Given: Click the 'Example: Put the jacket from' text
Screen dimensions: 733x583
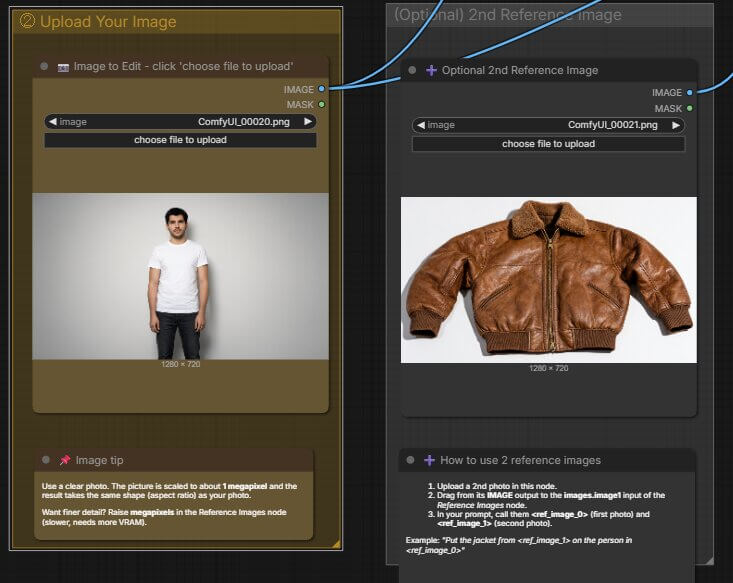Looking at the screenshot, I should pyautogui.click(x=519, y=545).
